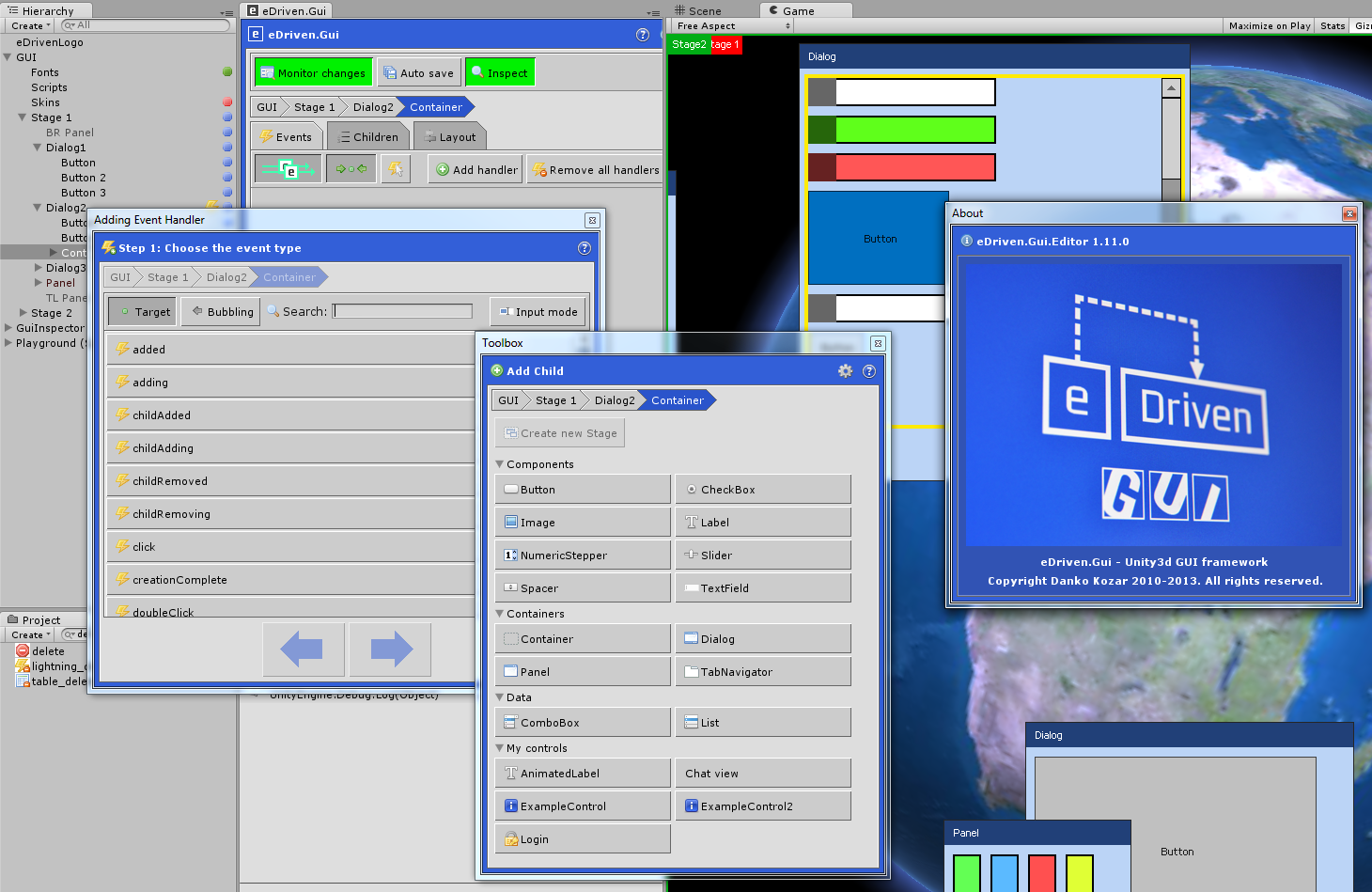Open settings gear in Add Child toolbox
Screen dimensions: 1372x892
click(845, 371)
